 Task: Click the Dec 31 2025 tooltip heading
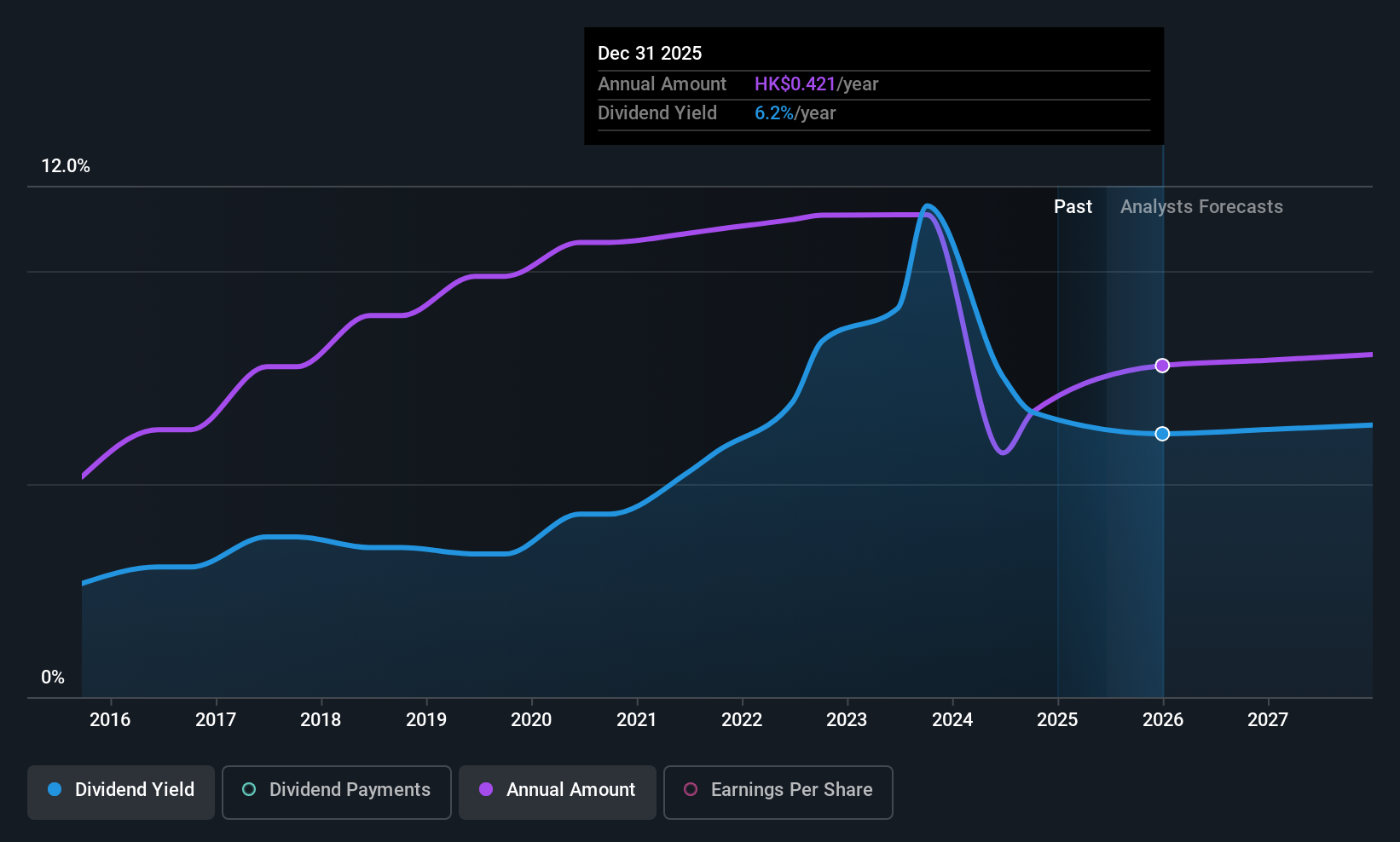coord(650,54)
